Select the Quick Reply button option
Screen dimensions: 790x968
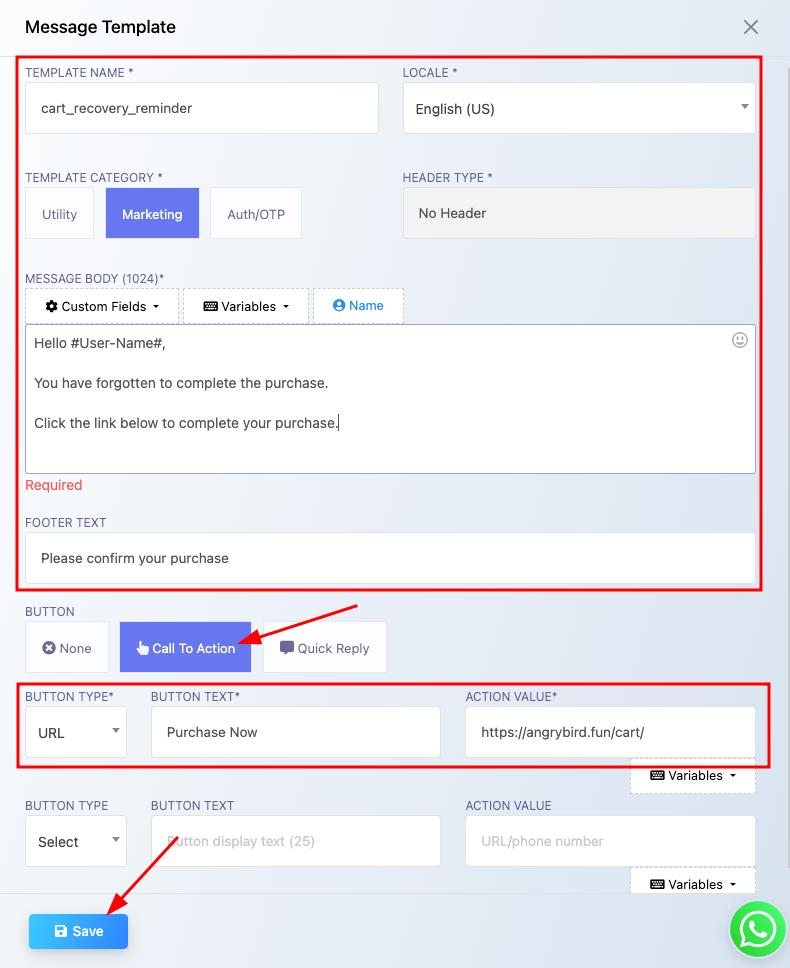[325, 648]
